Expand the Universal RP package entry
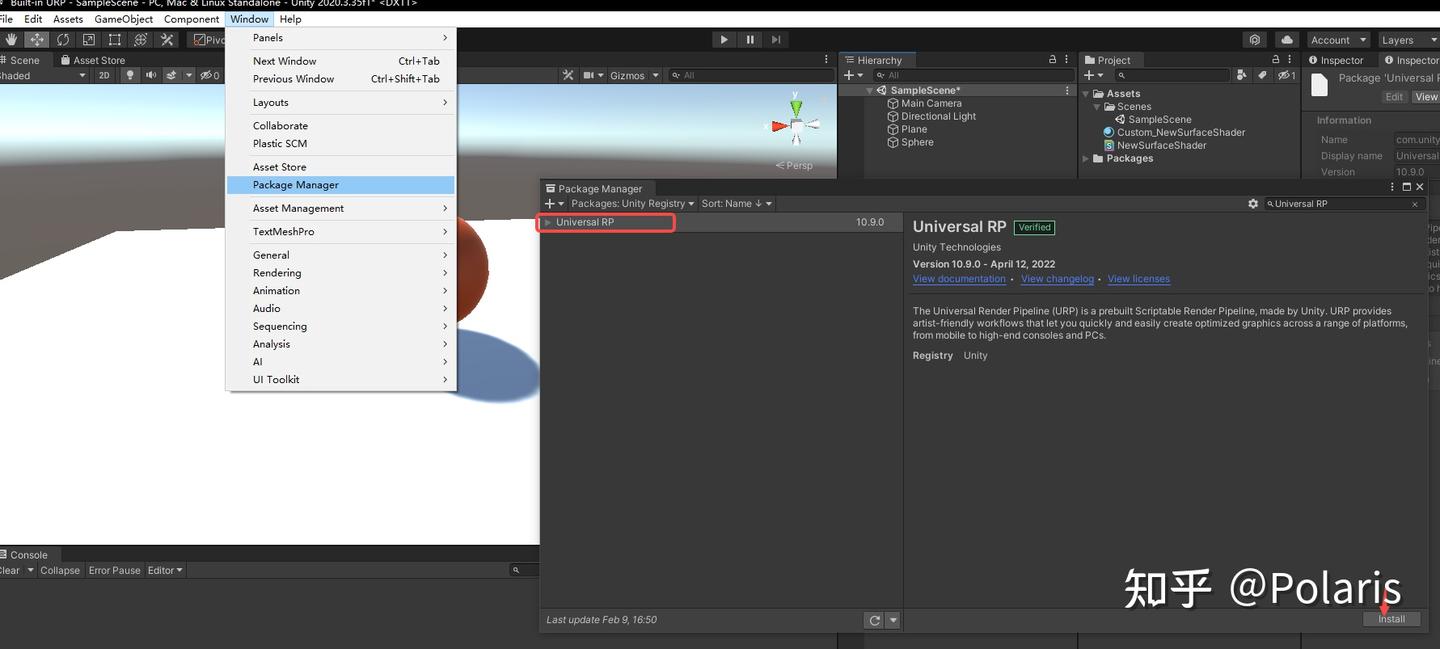This screenshot has width=1440, height=649. click(547, 221)
